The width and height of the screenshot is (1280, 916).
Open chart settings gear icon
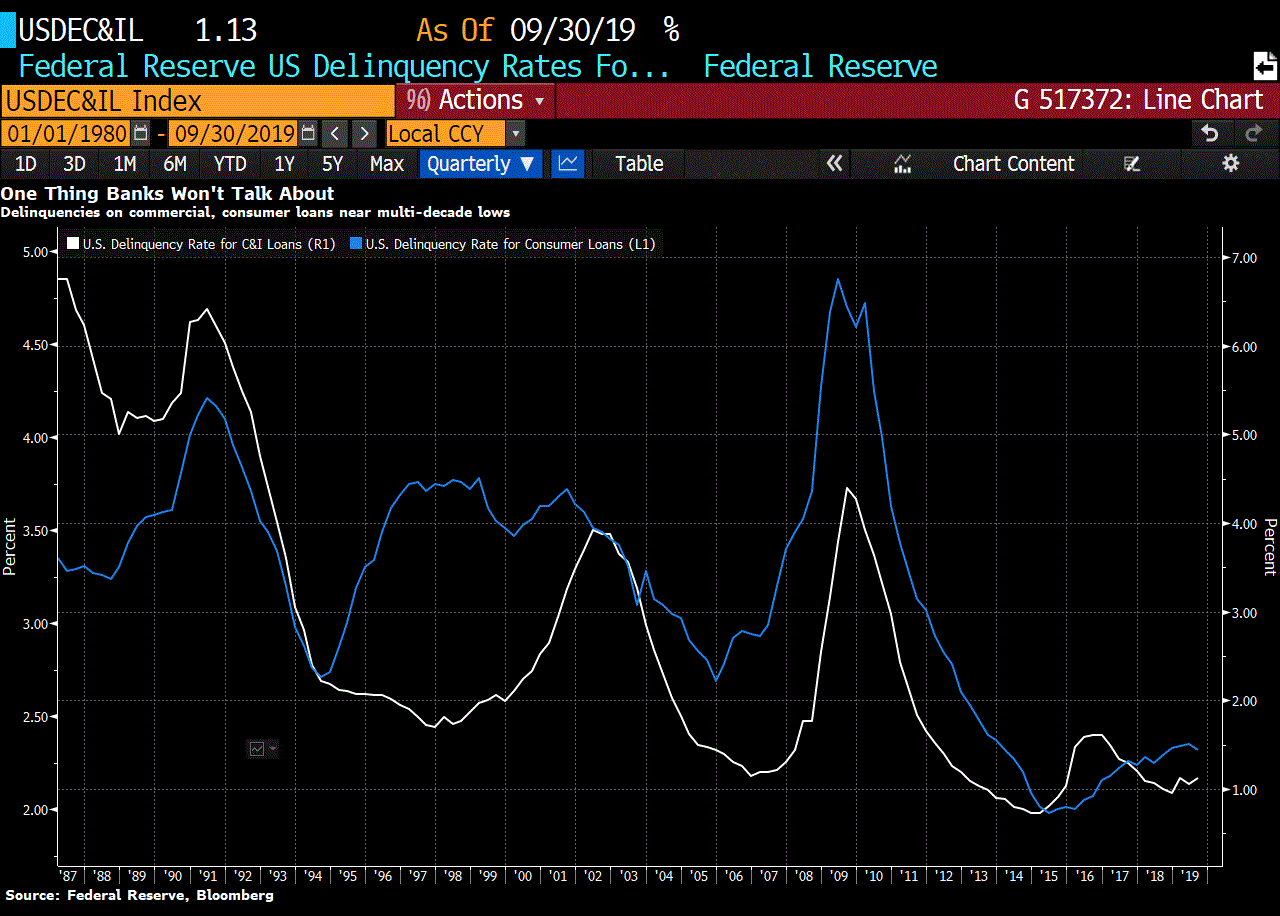click(x=1231, y=164)
